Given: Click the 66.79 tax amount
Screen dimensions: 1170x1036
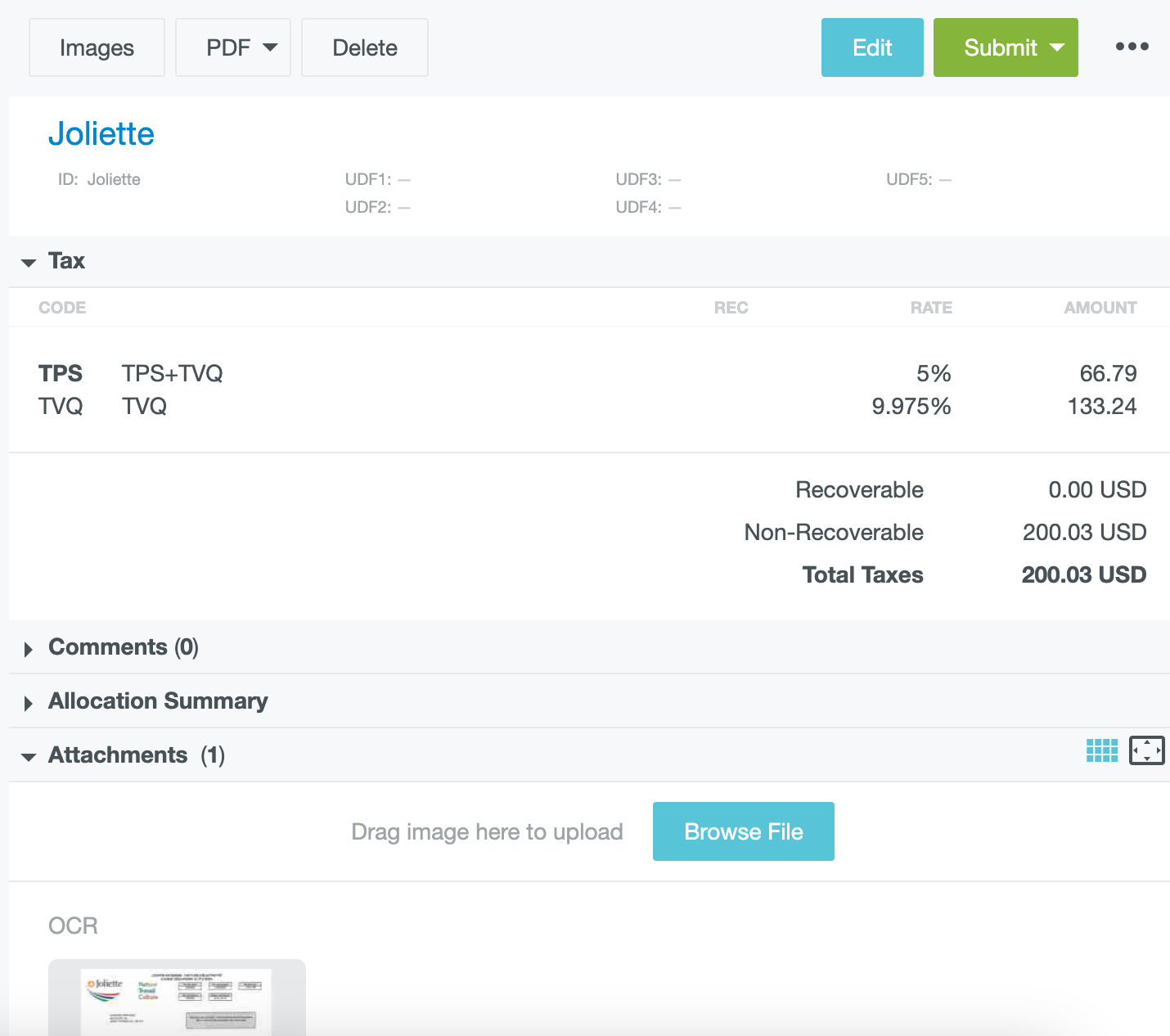Looking at the screenshot, I should (1109, 373).
